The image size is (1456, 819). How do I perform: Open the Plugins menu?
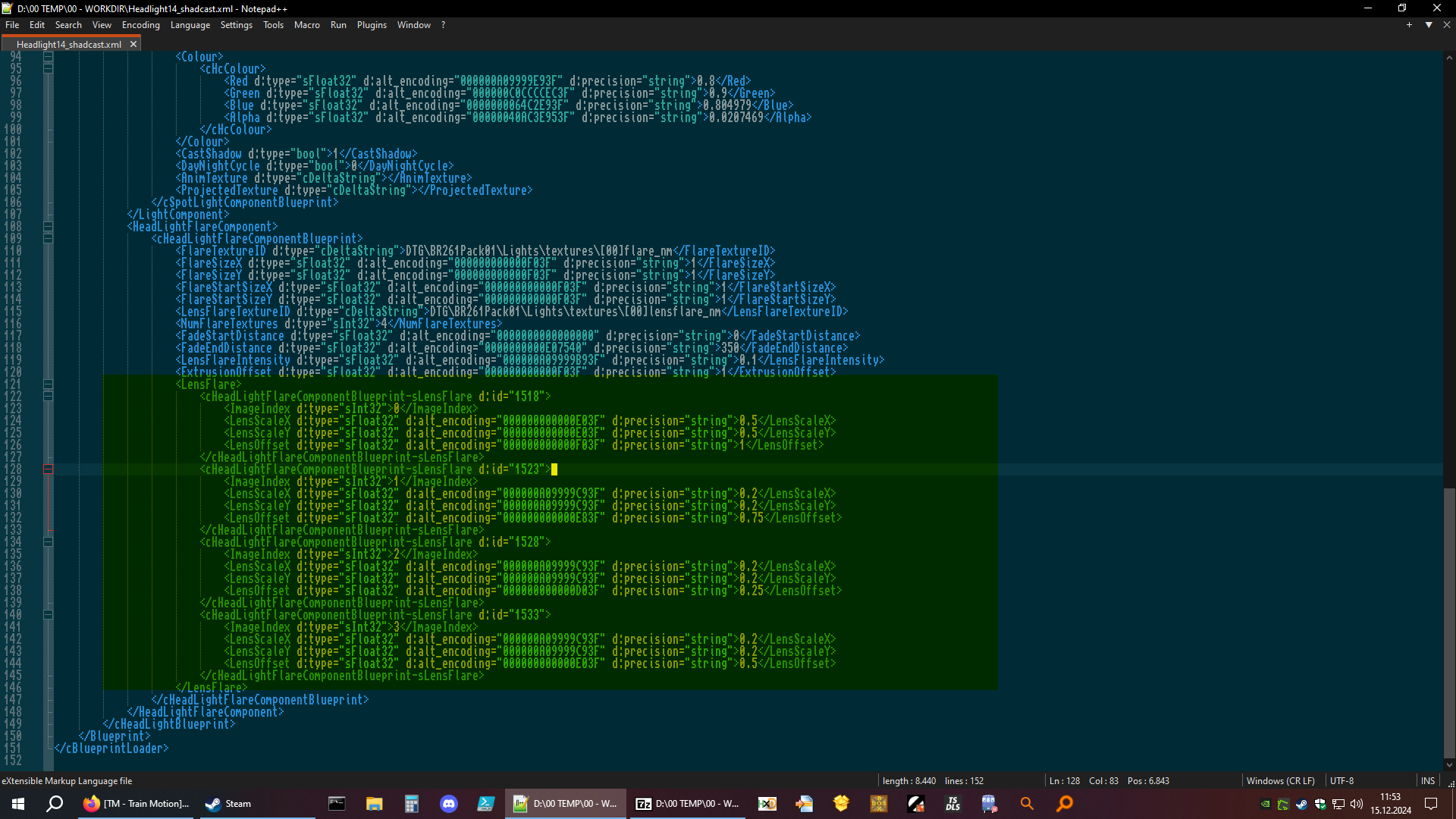coord(372,25)
